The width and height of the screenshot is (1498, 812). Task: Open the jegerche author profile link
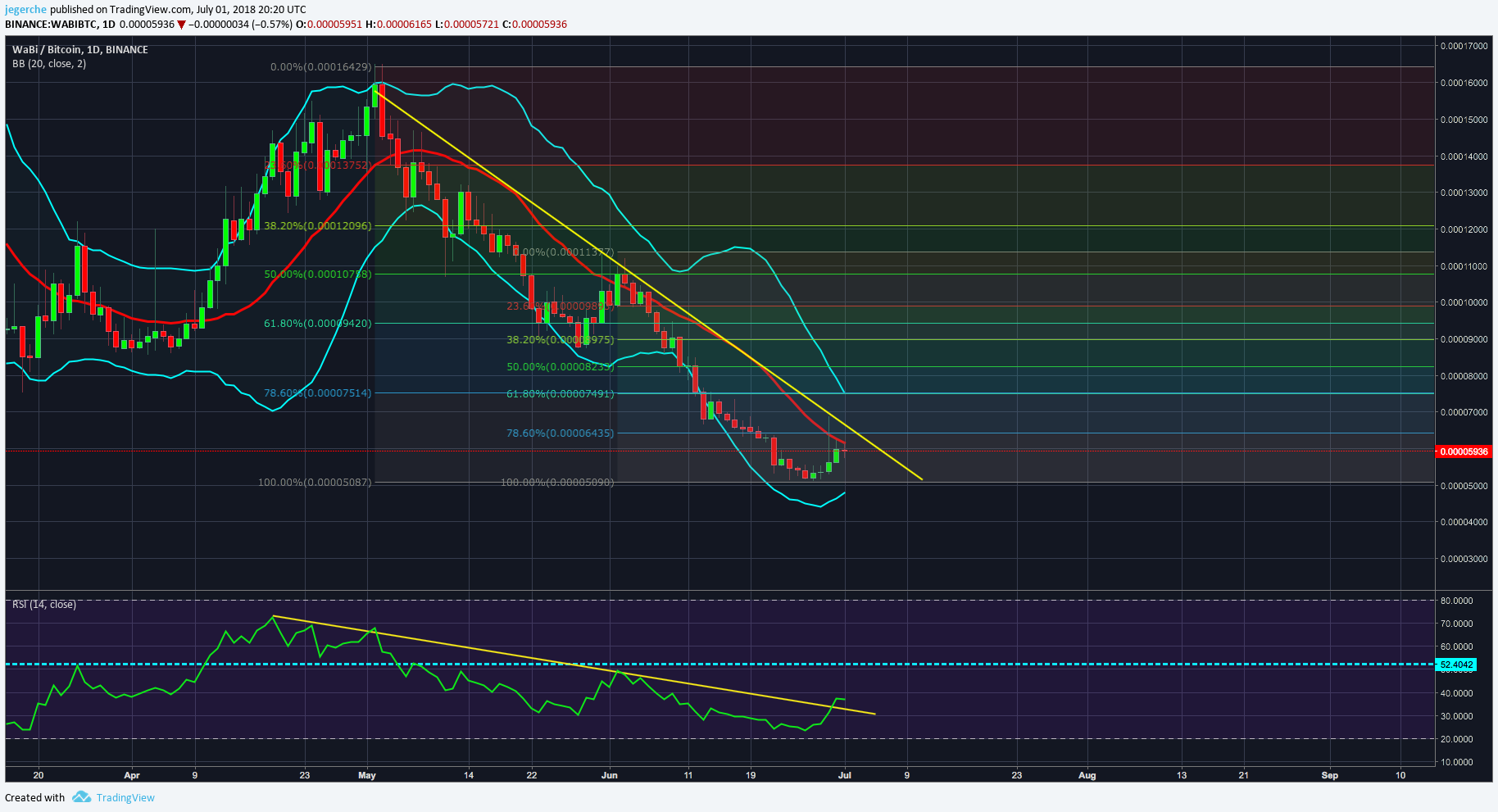click(25, 10)
